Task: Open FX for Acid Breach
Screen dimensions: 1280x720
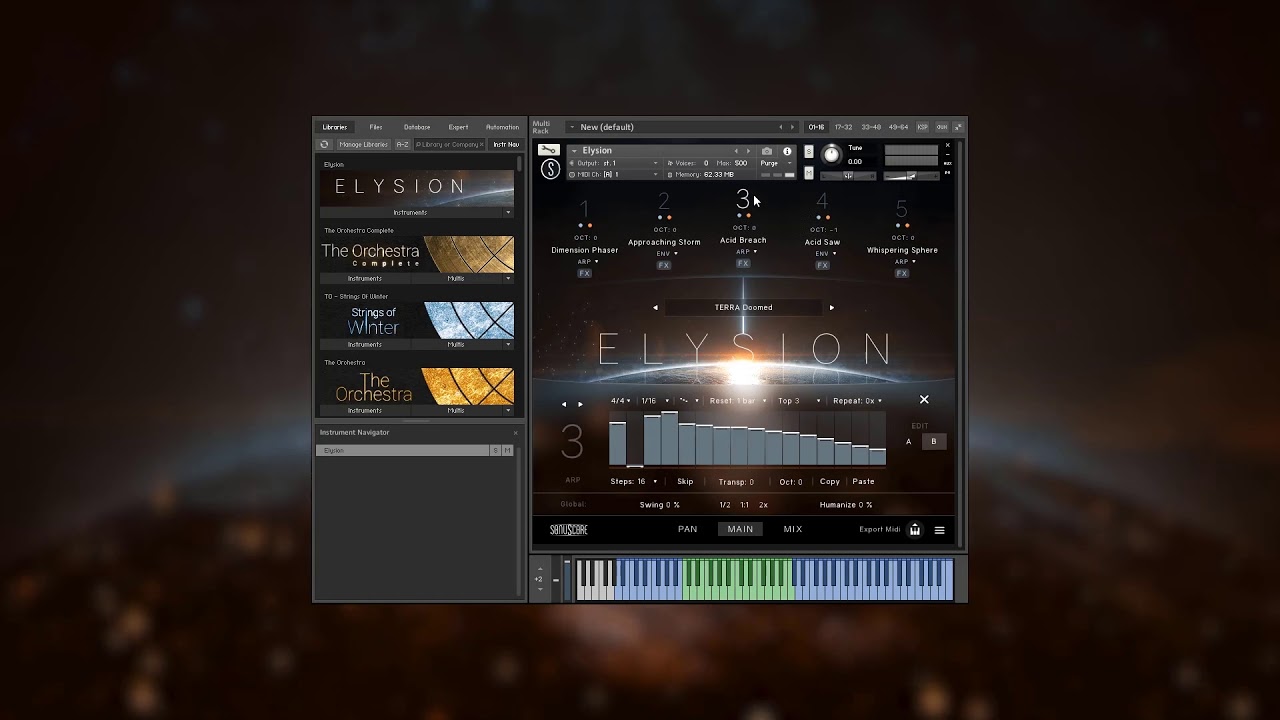Action: (743, 263)
